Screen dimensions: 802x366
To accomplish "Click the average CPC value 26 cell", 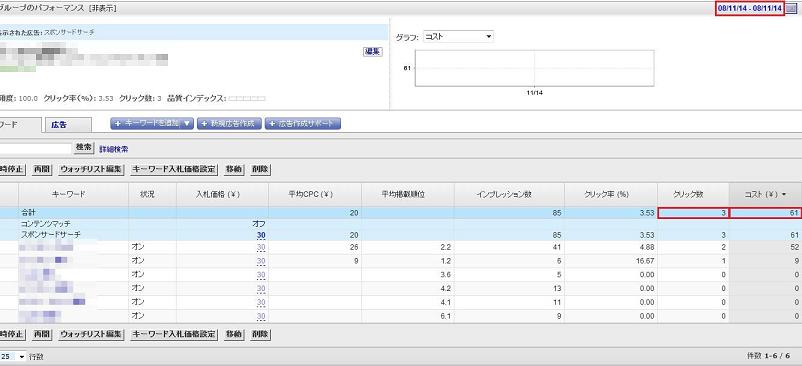I will [354, 247].
